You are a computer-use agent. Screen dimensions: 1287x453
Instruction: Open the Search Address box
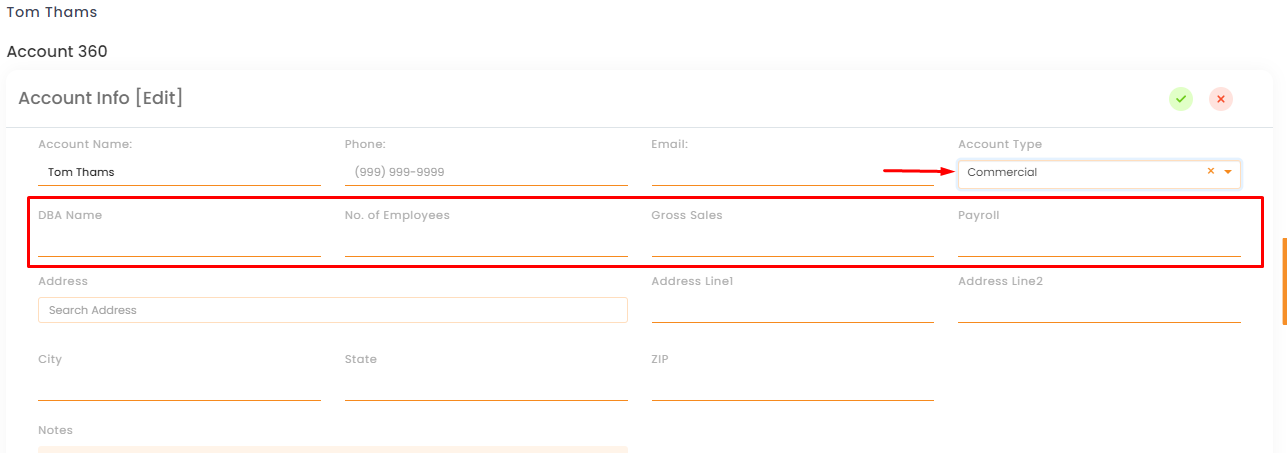[x=333, y=310]
